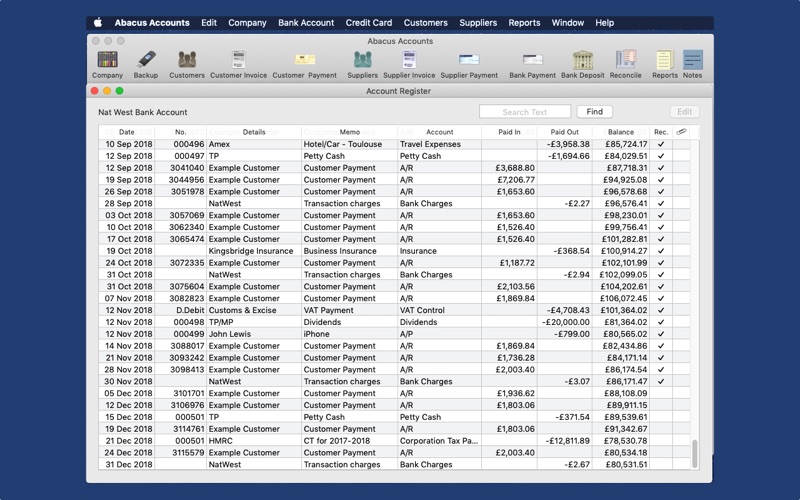Open the Edit menu
Viewport: 800px width, 500px height.
209,22
